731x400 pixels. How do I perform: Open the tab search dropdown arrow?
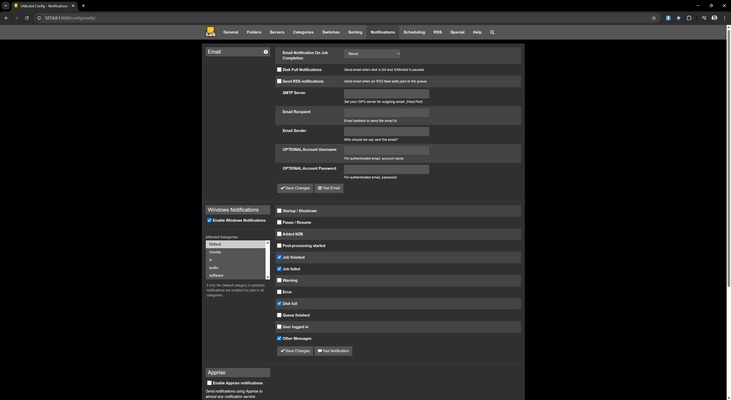(6, 6)
